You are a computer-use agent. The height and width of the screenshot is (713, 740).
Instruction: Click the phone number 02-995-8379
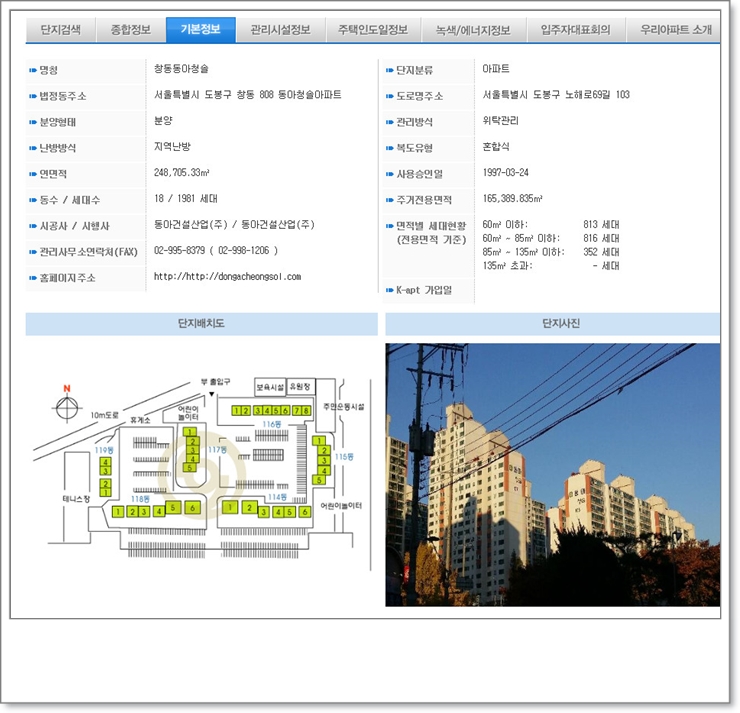click(x=179, y=251)
